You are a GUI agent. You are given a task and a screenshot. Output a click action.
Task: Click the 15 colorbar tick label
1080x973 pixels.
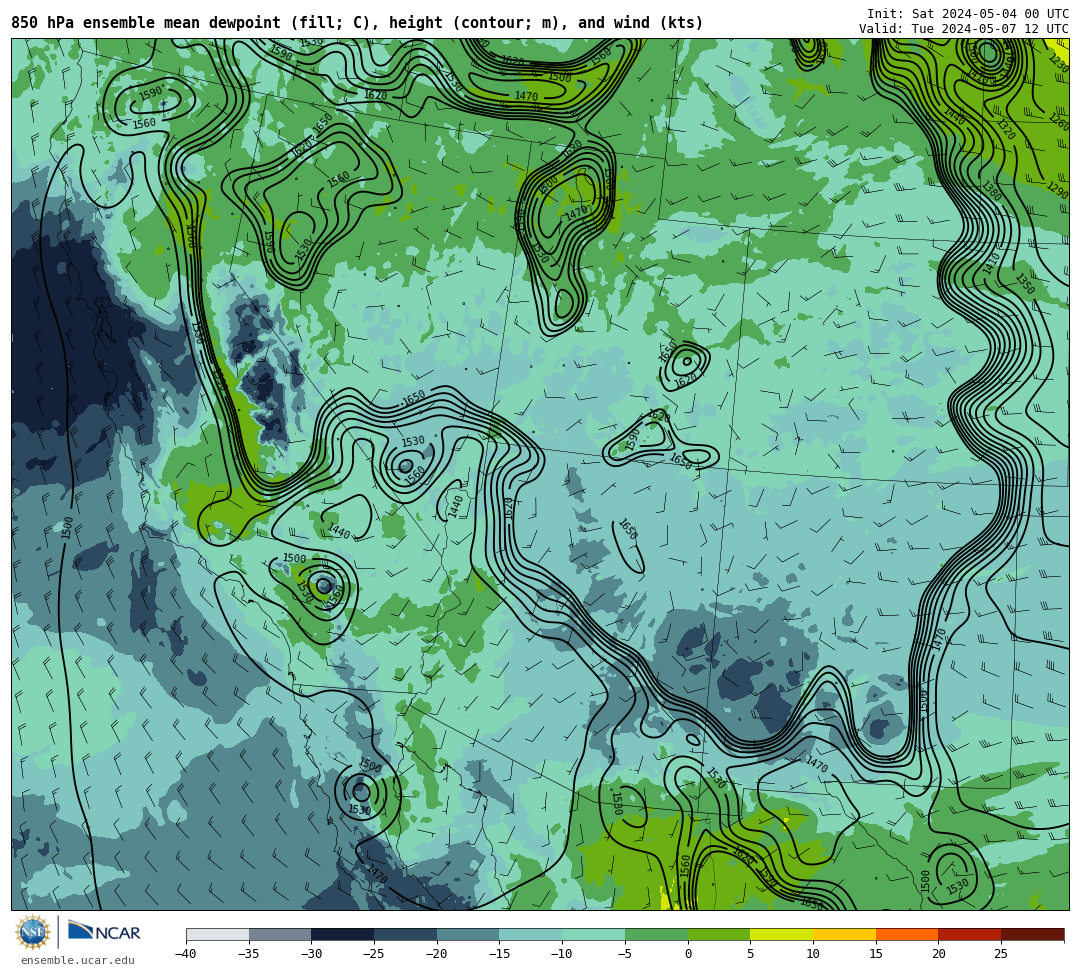[875, 954]
